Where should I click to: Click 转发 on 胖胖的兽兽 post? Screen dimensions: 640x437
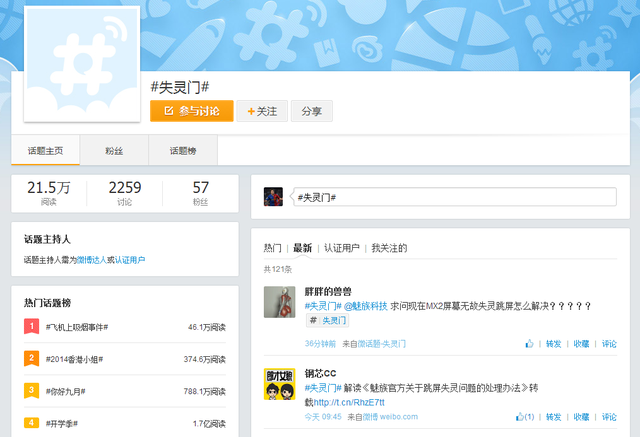[553, 344]
